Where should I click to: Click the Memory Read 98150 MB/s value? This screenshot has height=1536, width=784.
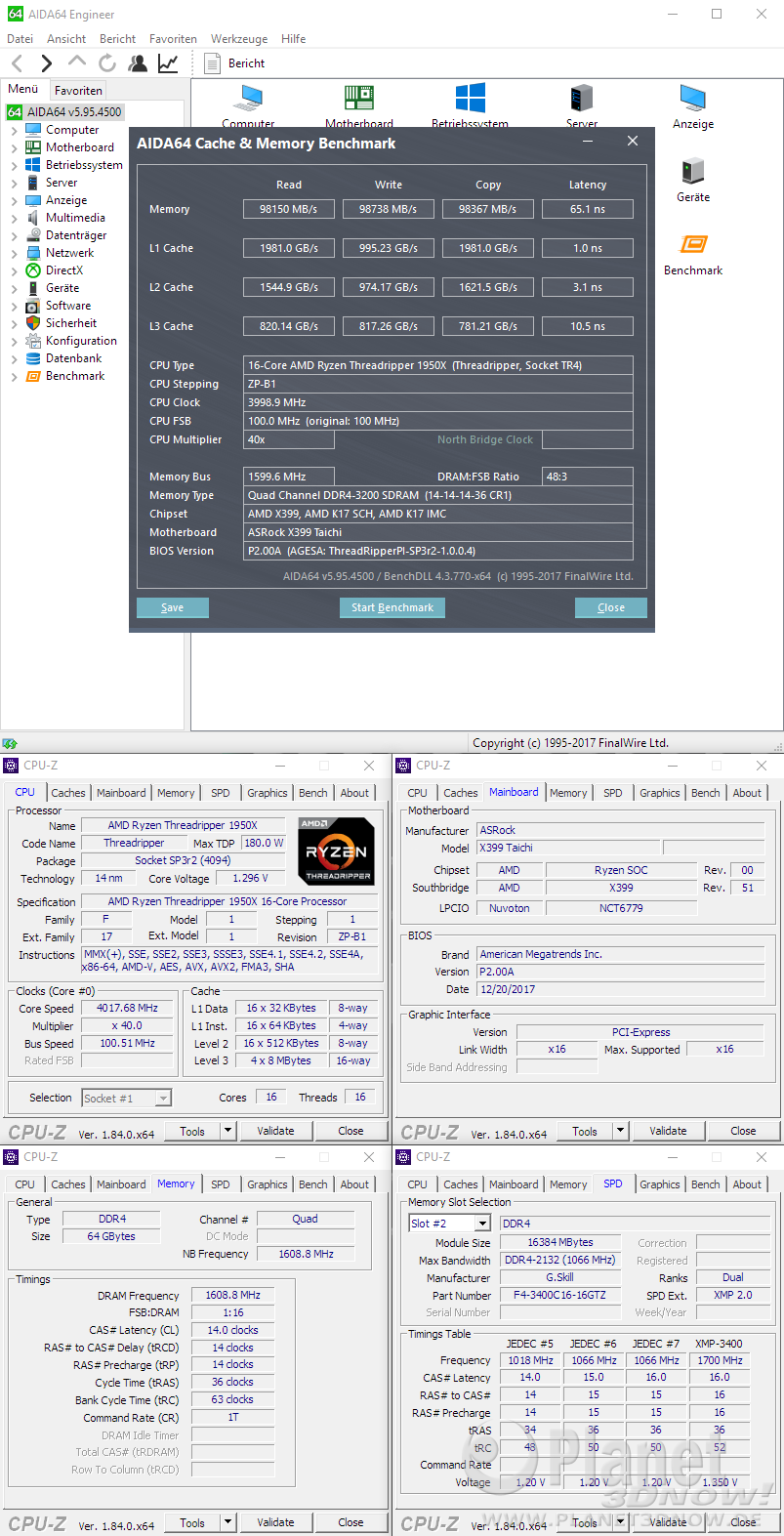[289, 209]
